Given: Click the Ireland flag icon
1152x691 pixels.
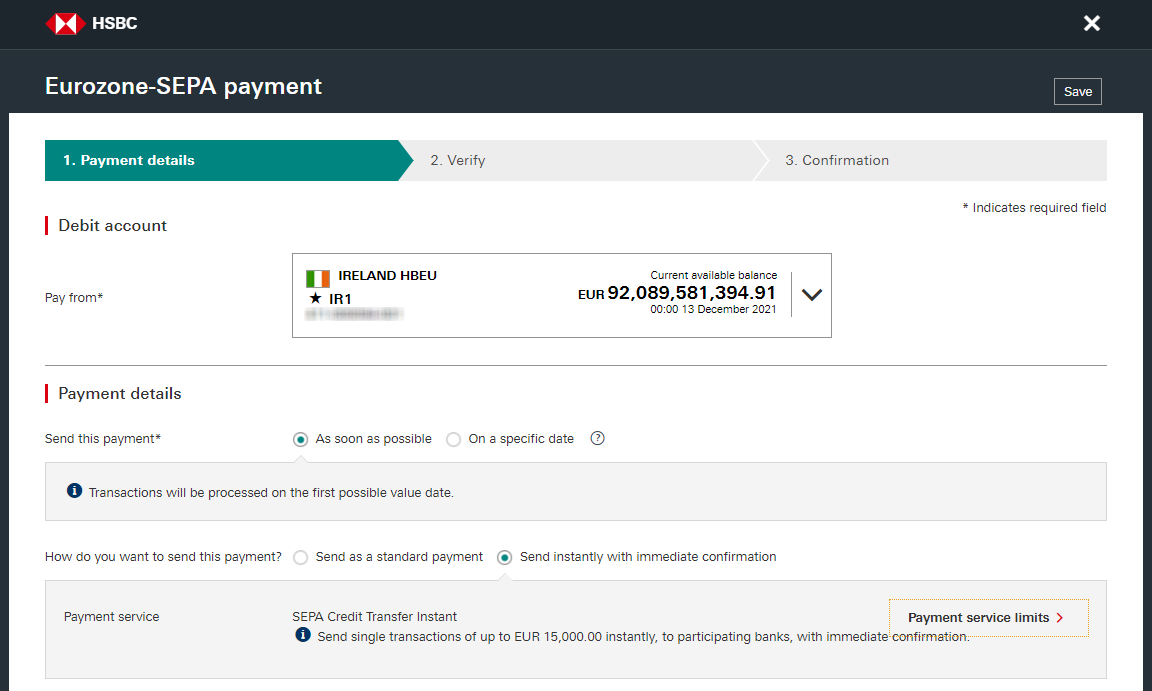Looking at the screenshot, I should point(317,278).
